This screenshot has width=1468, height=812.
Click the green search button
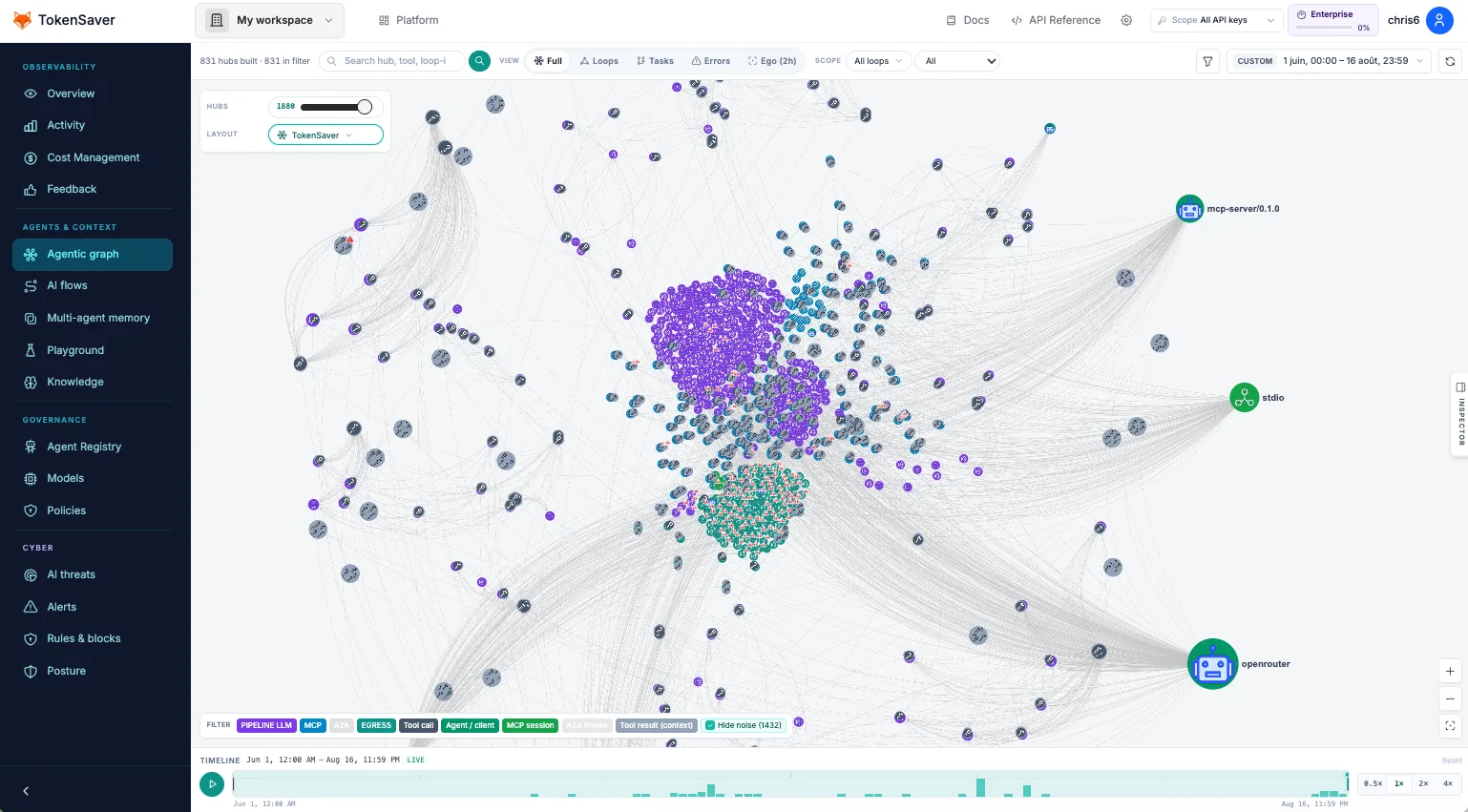(479, 61)
